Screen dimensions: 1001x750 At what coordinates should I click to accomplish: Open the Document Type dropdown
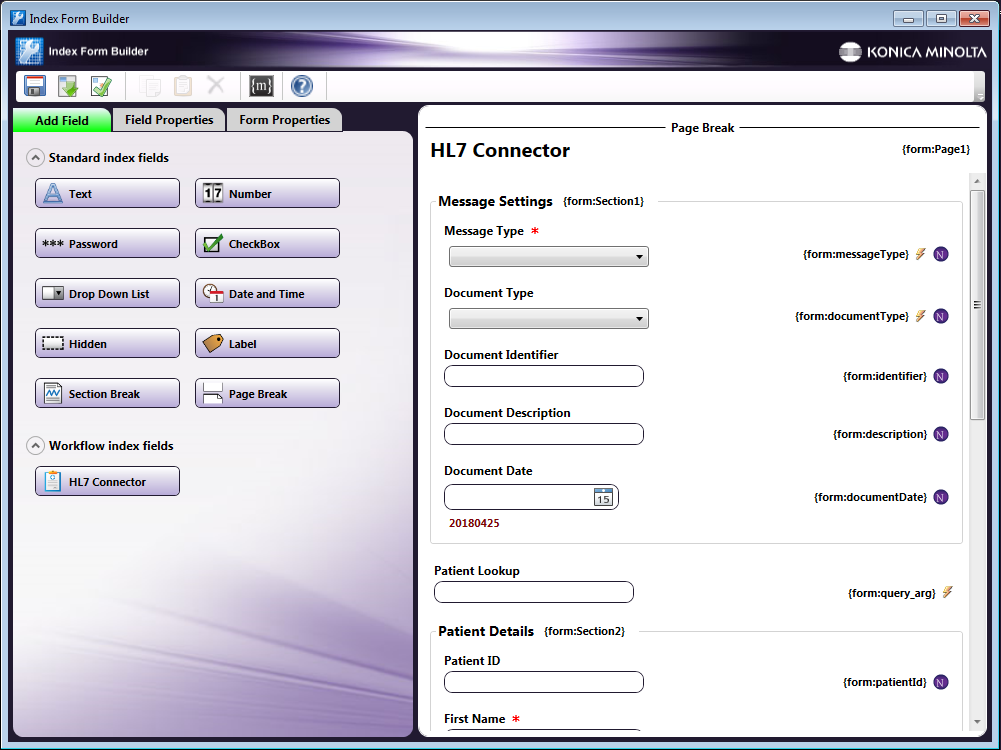(x=549, y=319)
